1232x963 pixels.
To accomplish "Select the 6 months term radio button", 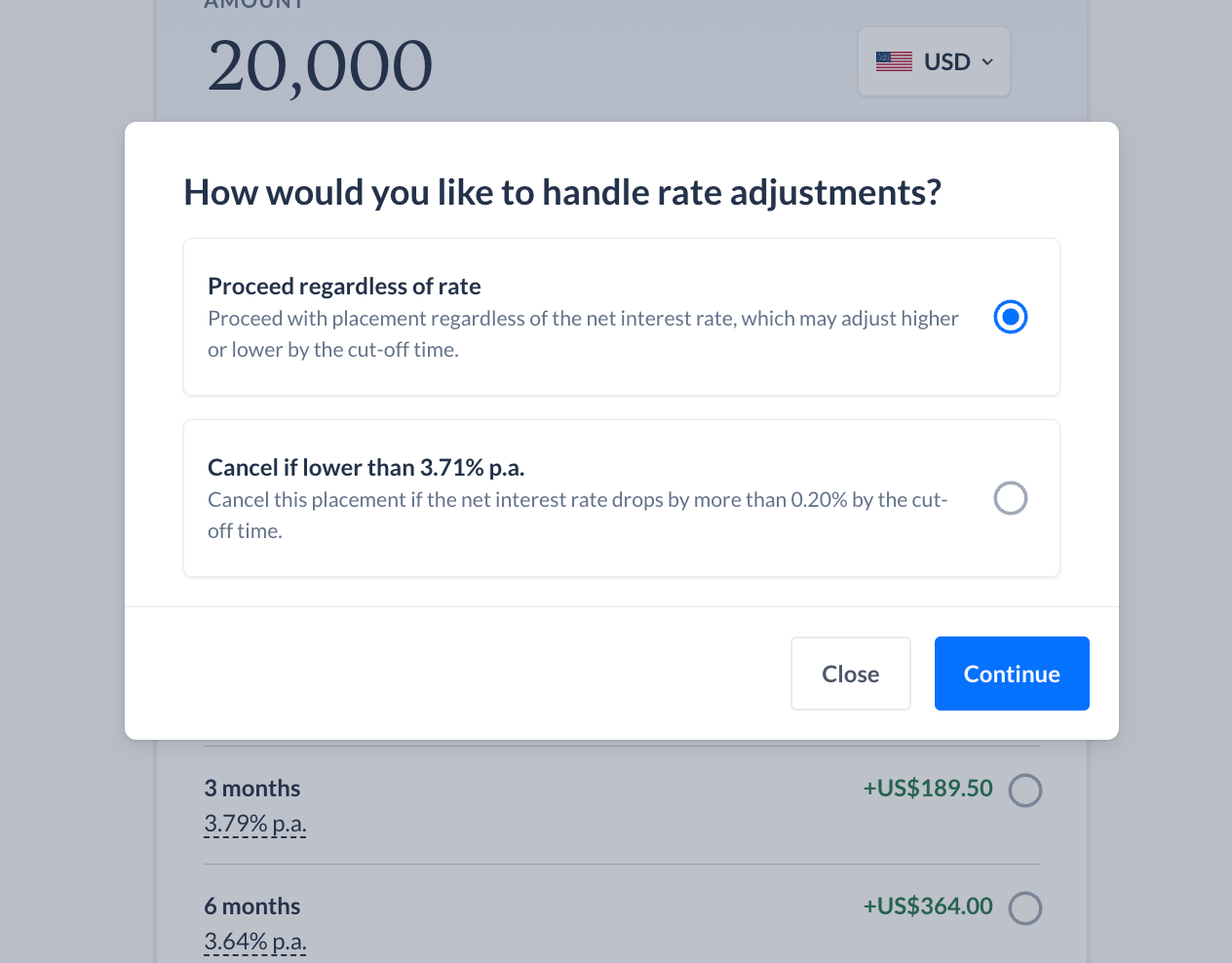I will tap(1025, 908).
